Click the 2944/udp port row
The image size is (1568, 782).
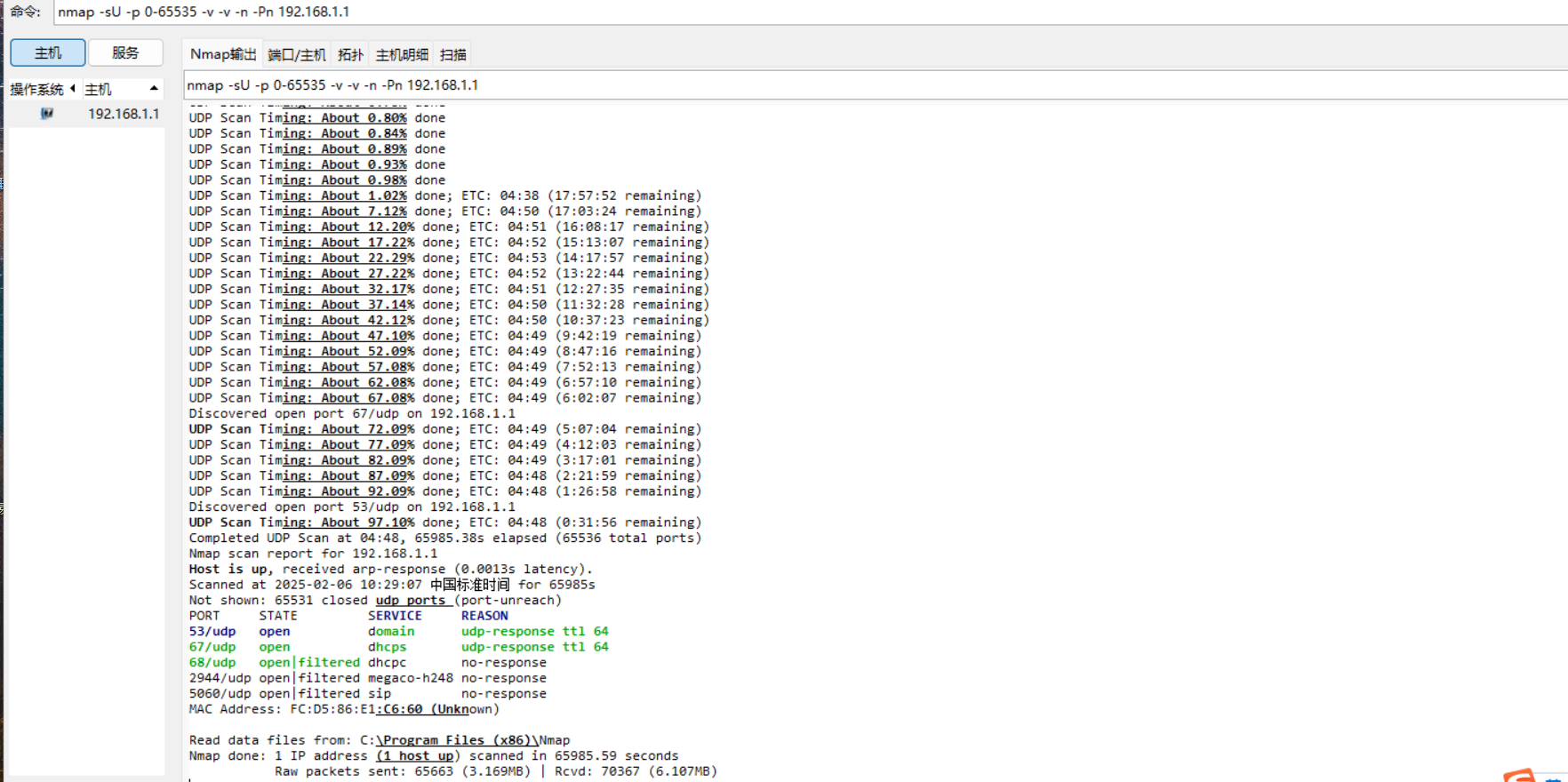(367, 678)
